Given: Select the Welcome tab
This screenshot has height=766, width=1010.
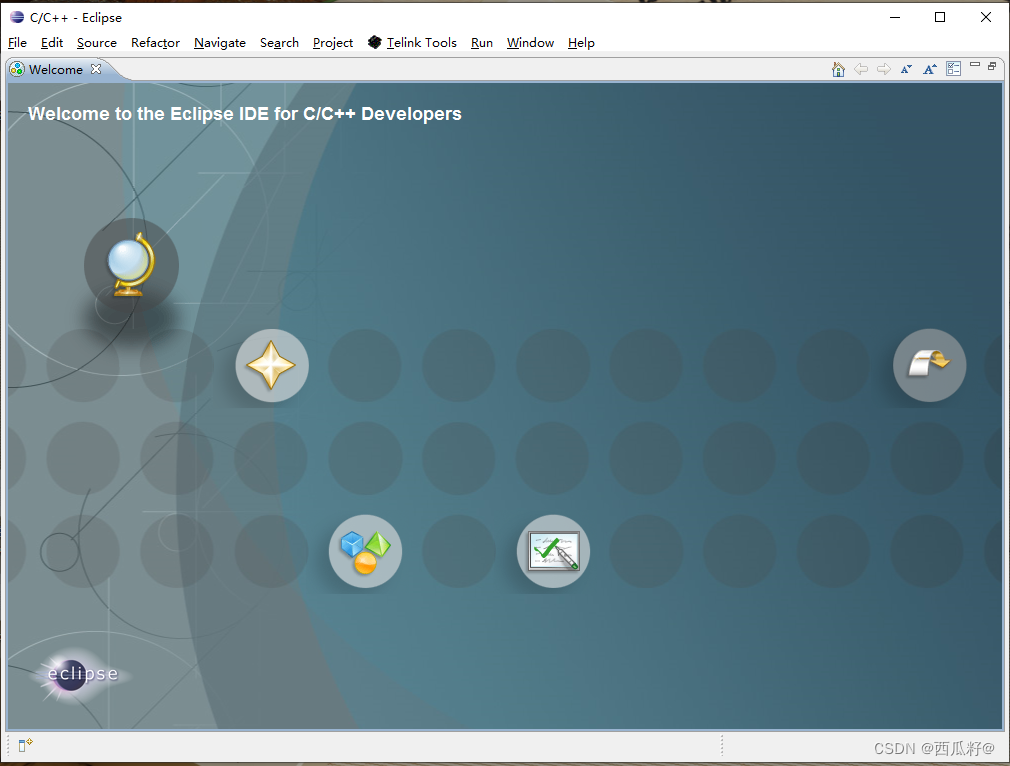Looking at the screenshot, I should [x=55, y=69].
